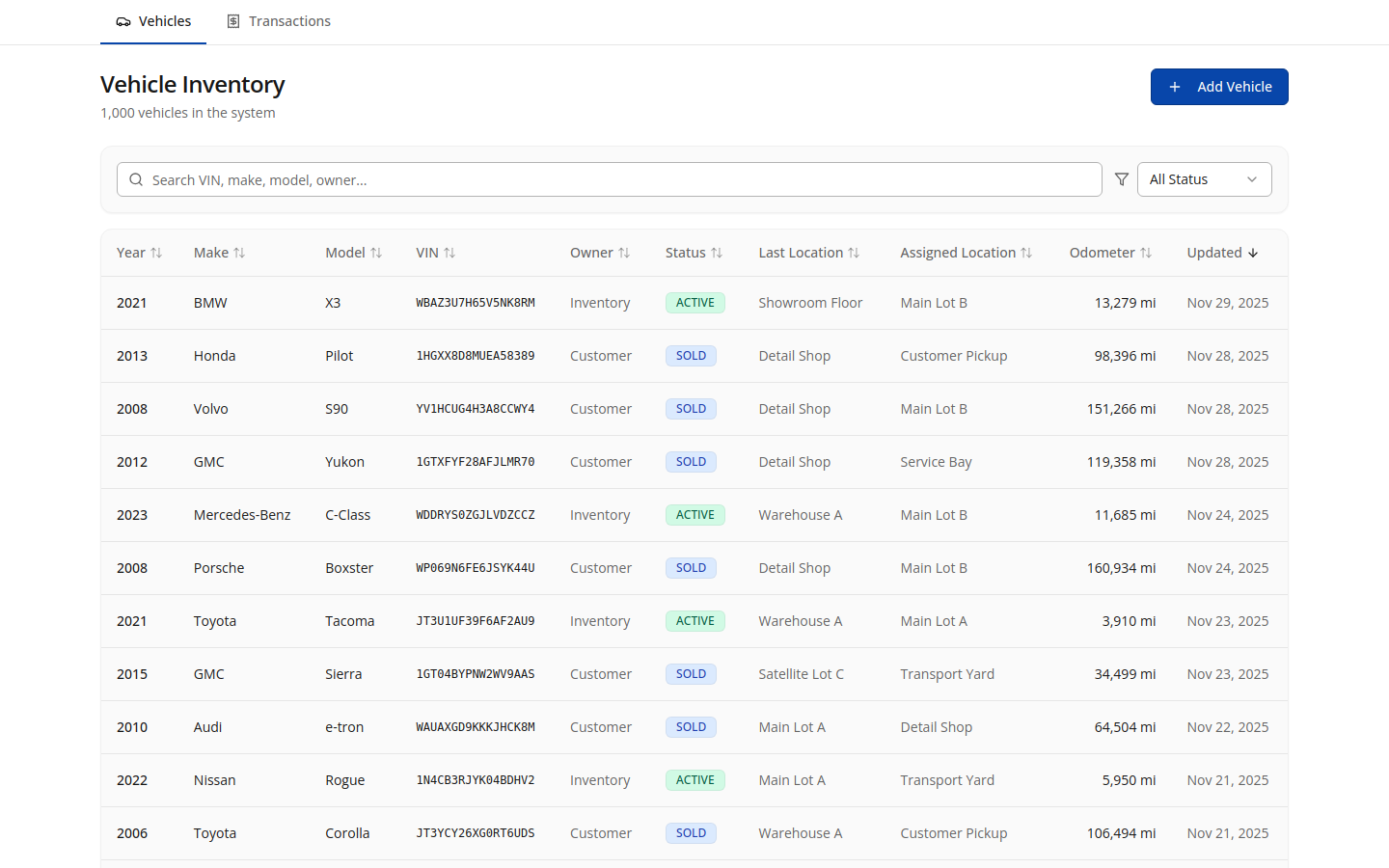
Task: Sort by VIN column header
Action: [x=436, y=253]
